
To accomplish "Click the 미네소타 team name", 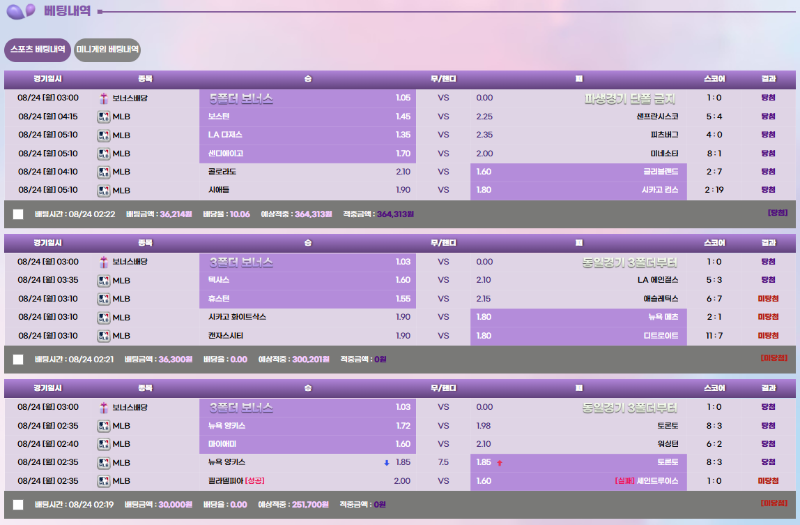I will pyautogui.click(x=664, y=154).
